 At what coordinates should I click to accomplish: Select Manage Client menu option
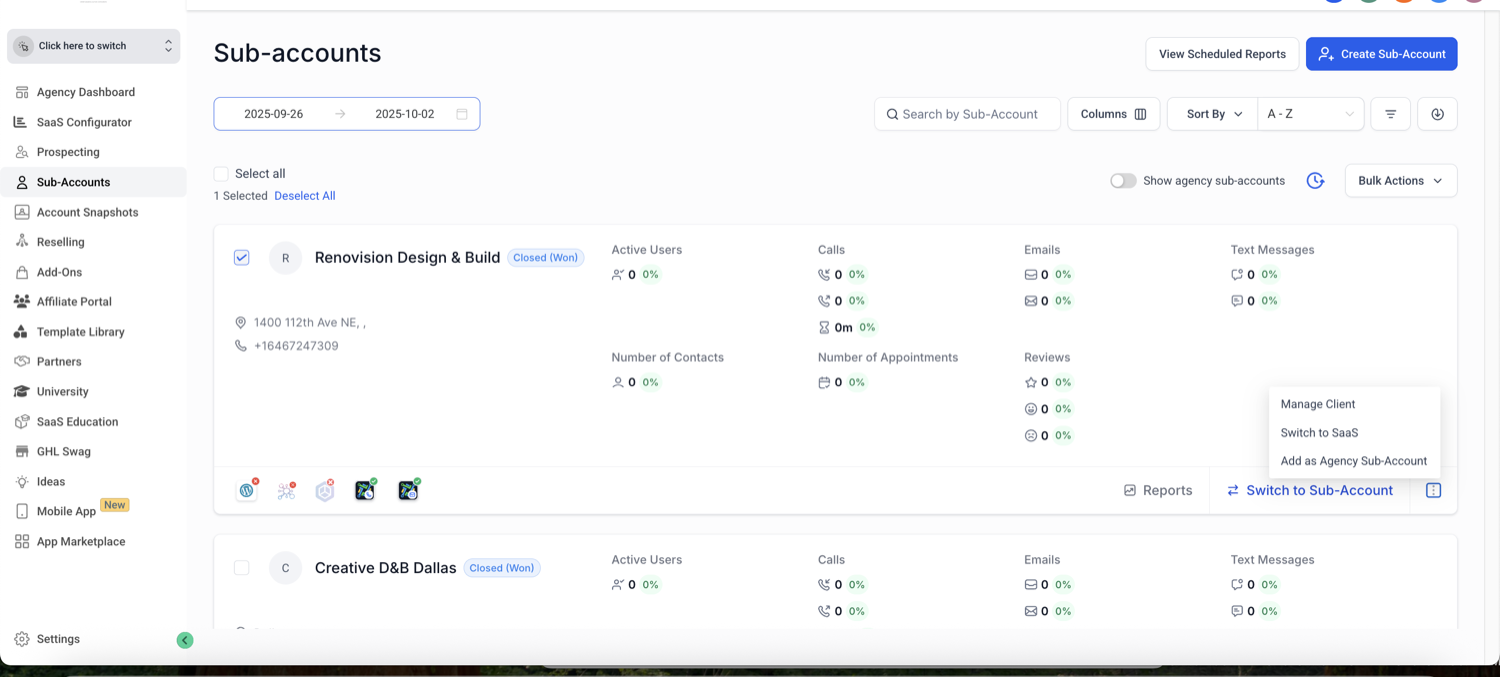[1318, 404]
